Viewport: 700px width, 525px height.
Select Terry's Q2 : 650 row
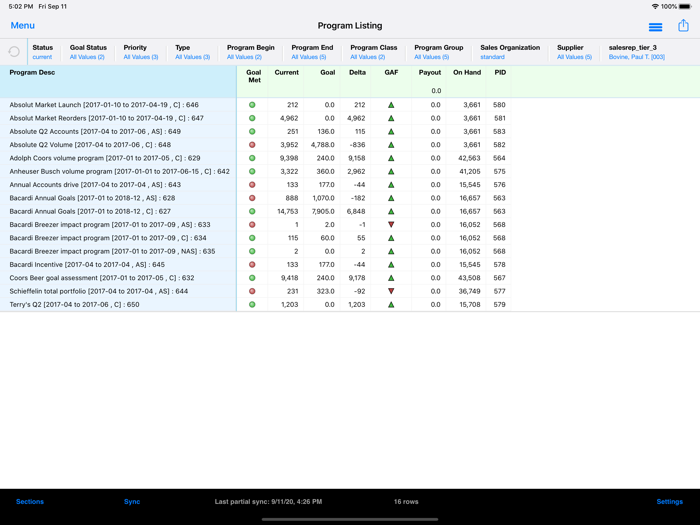[255, 304]
